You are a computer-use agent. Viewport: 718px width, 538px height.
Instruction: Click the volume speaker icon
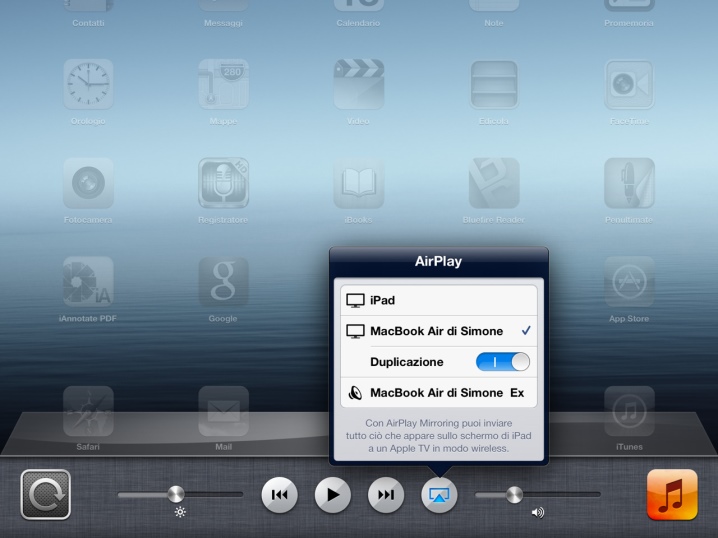click(x=538, y=512)
